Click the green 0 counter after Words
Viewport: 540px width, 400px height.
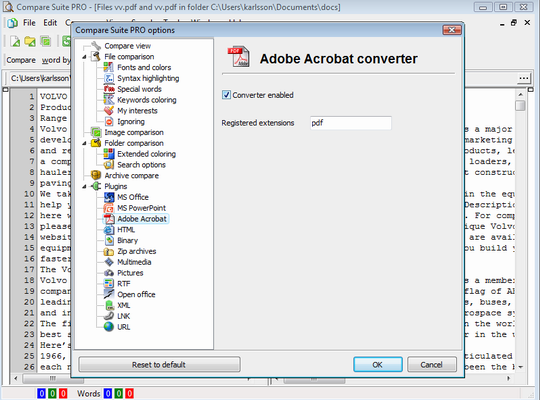(118, 393)
